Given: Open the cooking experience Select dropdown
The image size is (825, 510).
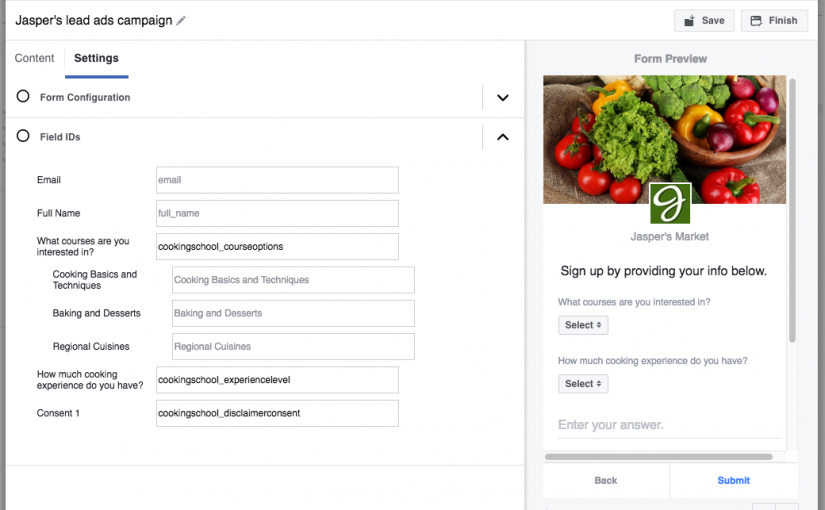Looking at the screenshot, I should click(583, 384).
